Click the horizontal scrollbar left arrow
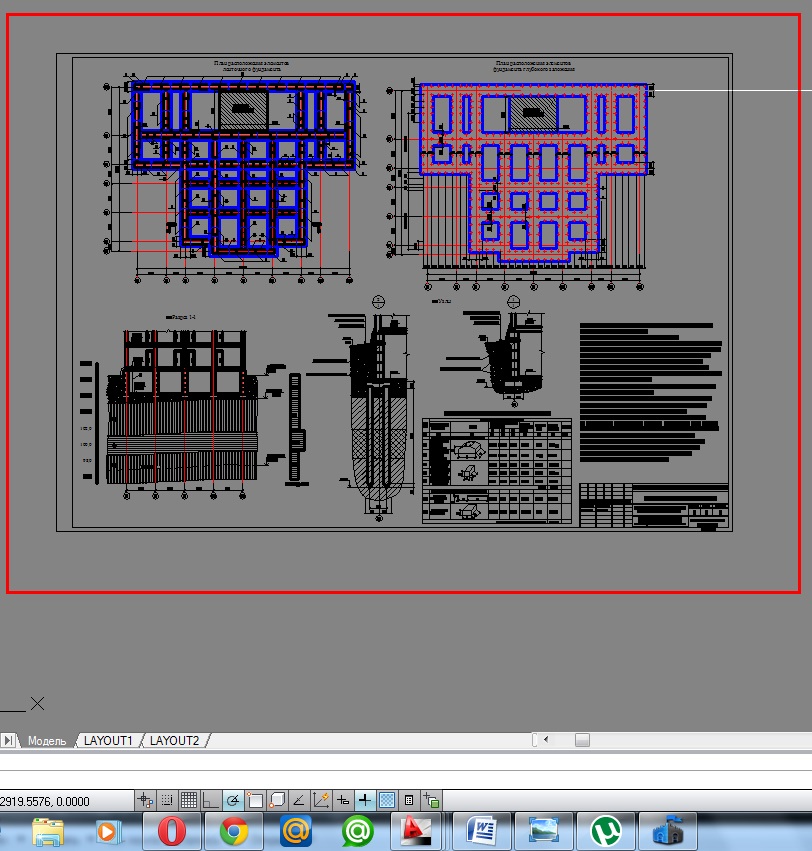This screenshot has width=812, height=851. [546, 739]
